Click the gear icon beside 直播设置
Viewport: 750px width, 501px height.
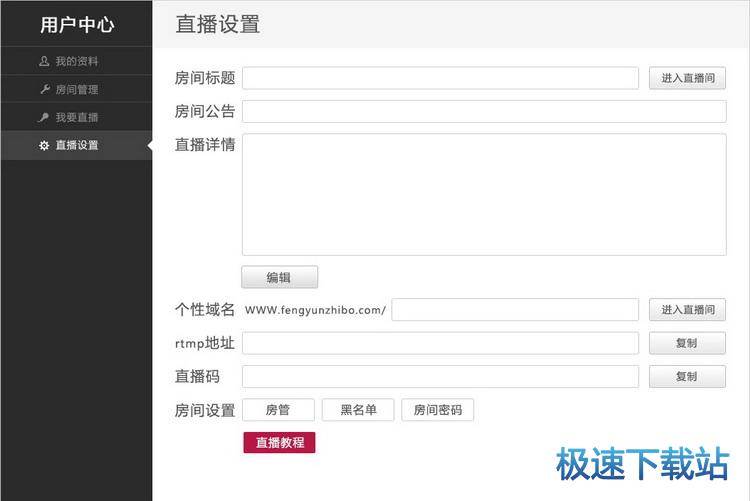44,145
